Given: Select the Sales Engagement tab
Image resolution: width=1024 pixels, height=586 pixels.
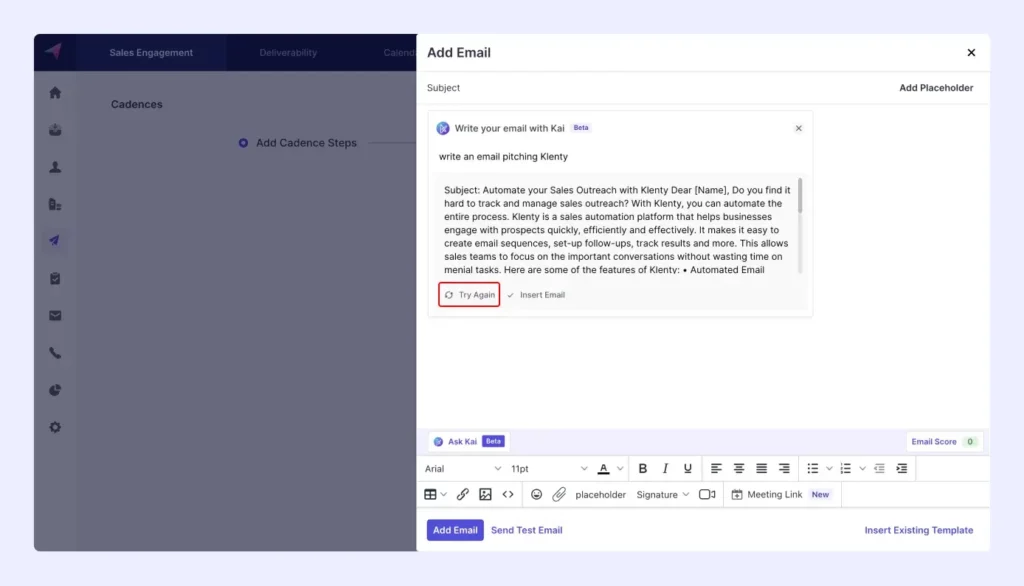Looking at the screenshot, I should [x=152, y=52].
